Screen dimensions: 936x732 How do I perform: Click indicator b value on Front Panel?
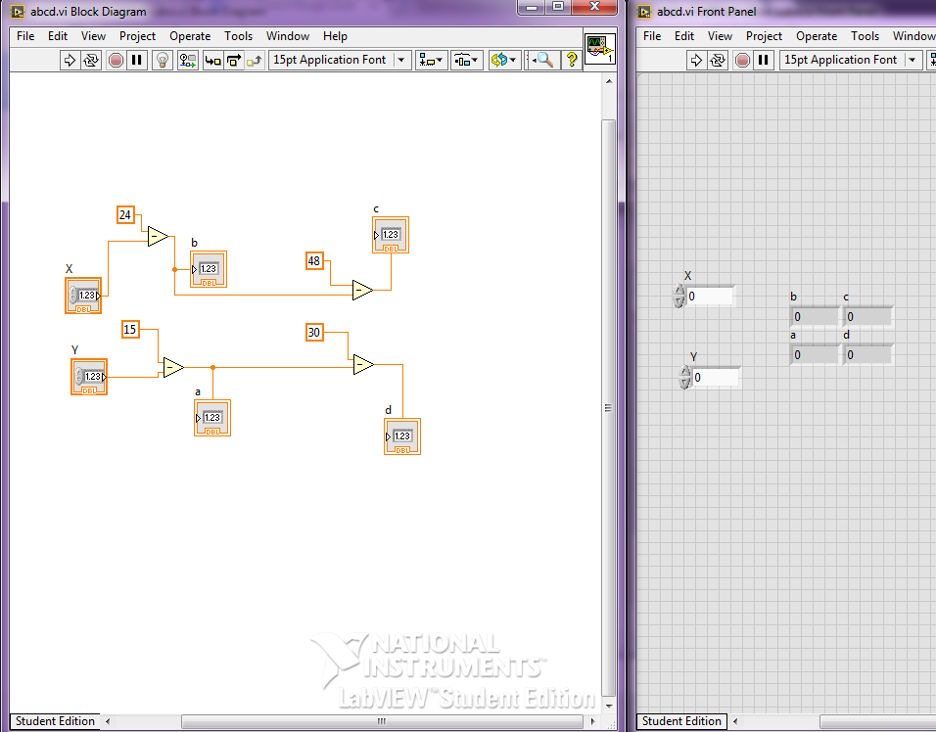(815, 316)
